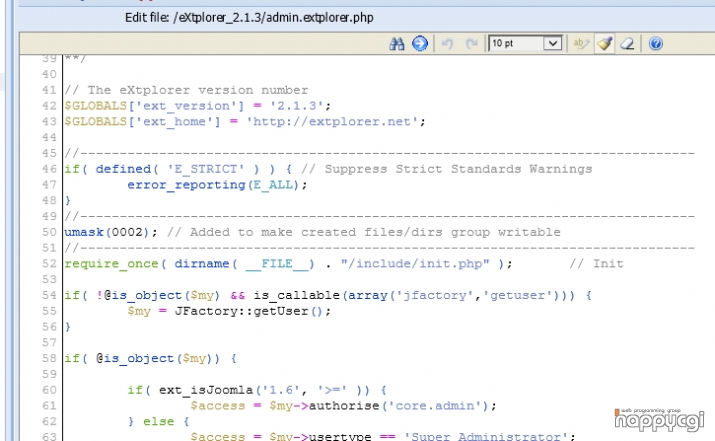This screenshot has width=715, height=441.
Task: Click the reset highlight eraser icon
Action: point(627,44)
